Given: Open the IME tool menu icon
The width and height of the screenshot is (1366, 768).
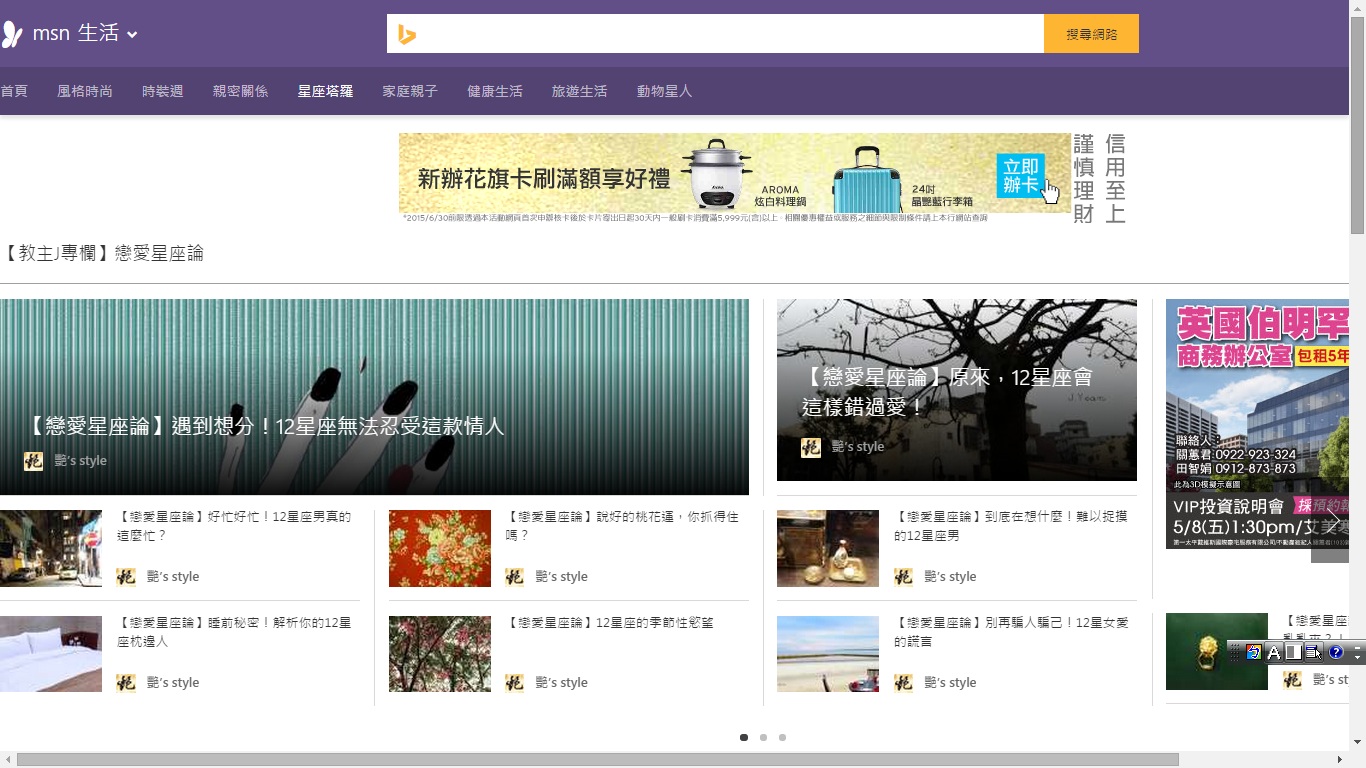Looking at the screenshot, I should tap(1314, 653).
